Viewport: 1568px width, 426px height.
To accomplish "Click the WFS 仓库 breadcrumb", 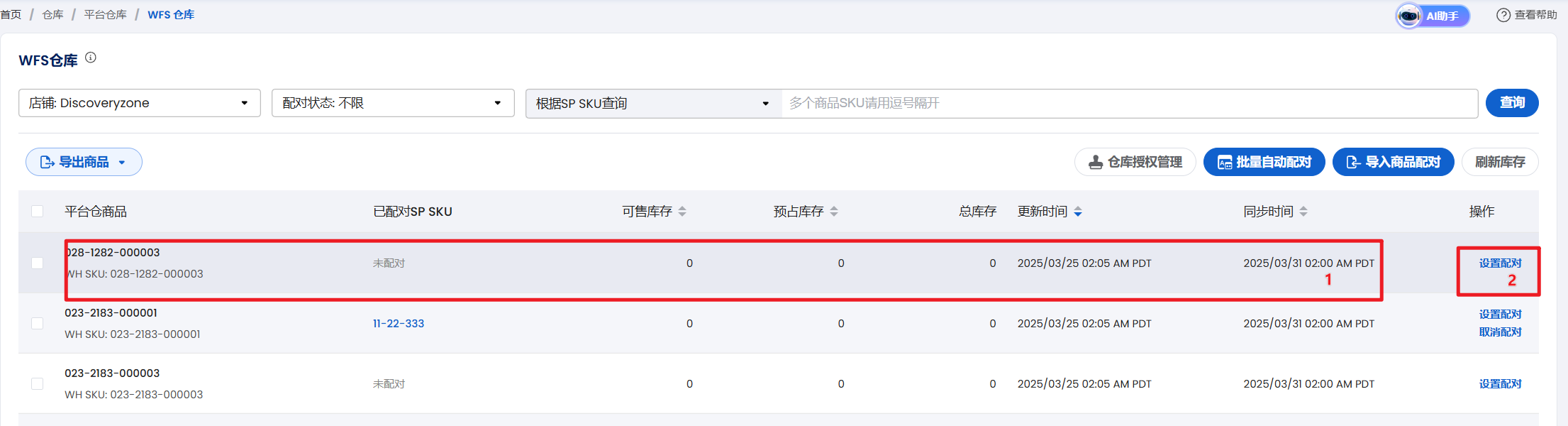I will point(171,15).
